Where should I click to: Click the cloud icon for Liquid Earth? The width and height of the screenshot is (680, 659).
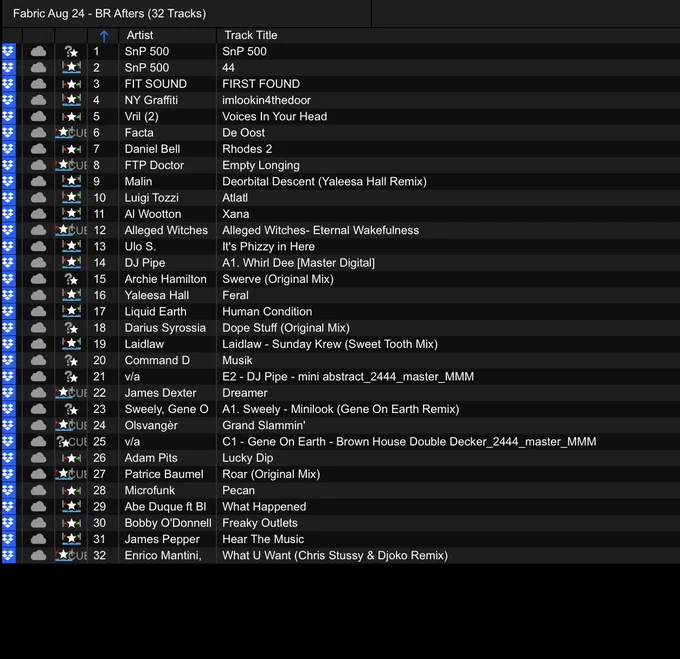click(39, 312)
